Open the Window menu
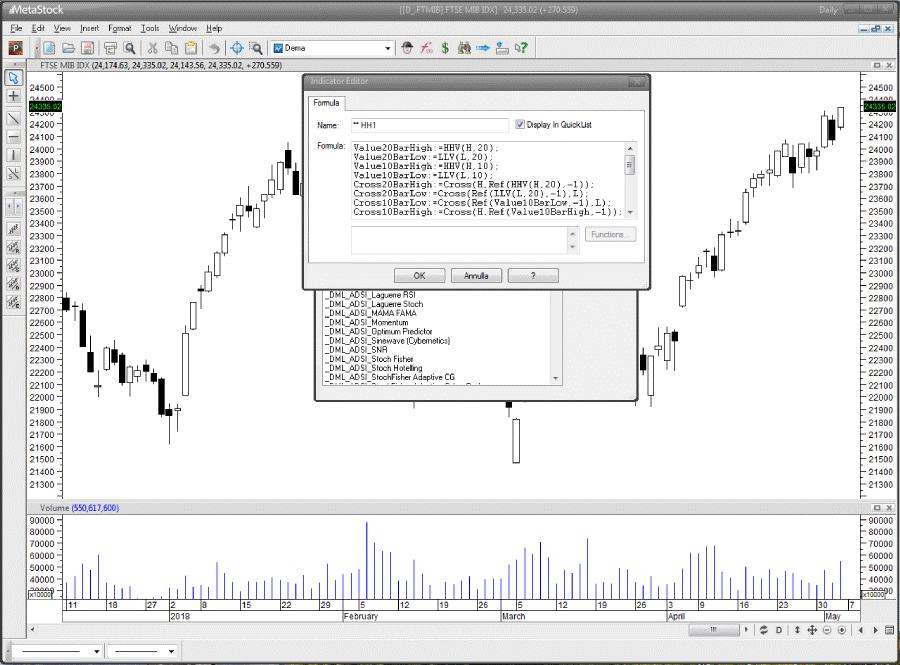This screenshot has width=900, height=665. [183, 28]
